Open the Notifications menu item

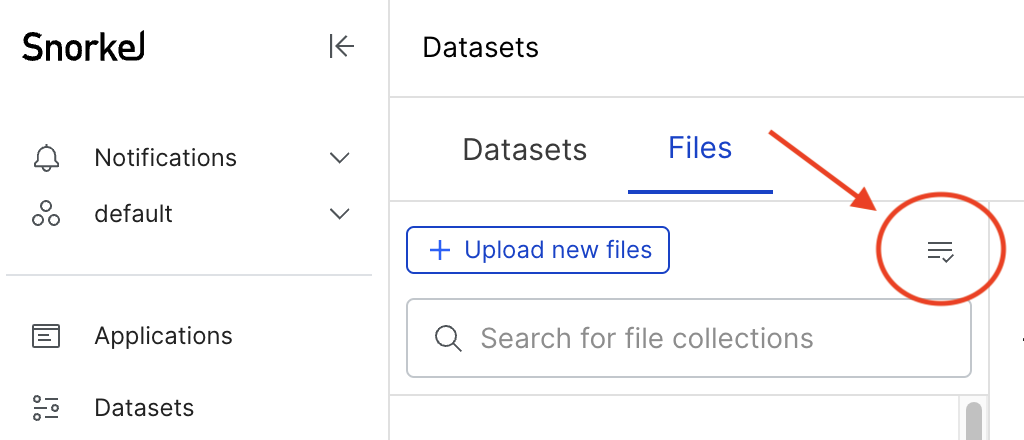pyautogui.click(x=191, y=157)
